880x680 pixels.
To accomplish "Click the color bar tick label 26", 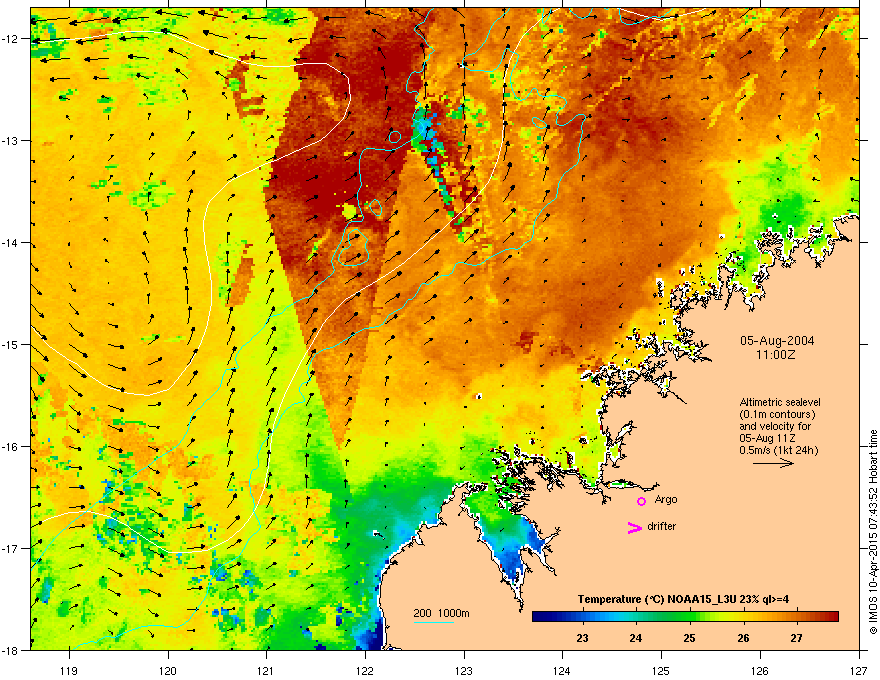I will coord(743,638).
